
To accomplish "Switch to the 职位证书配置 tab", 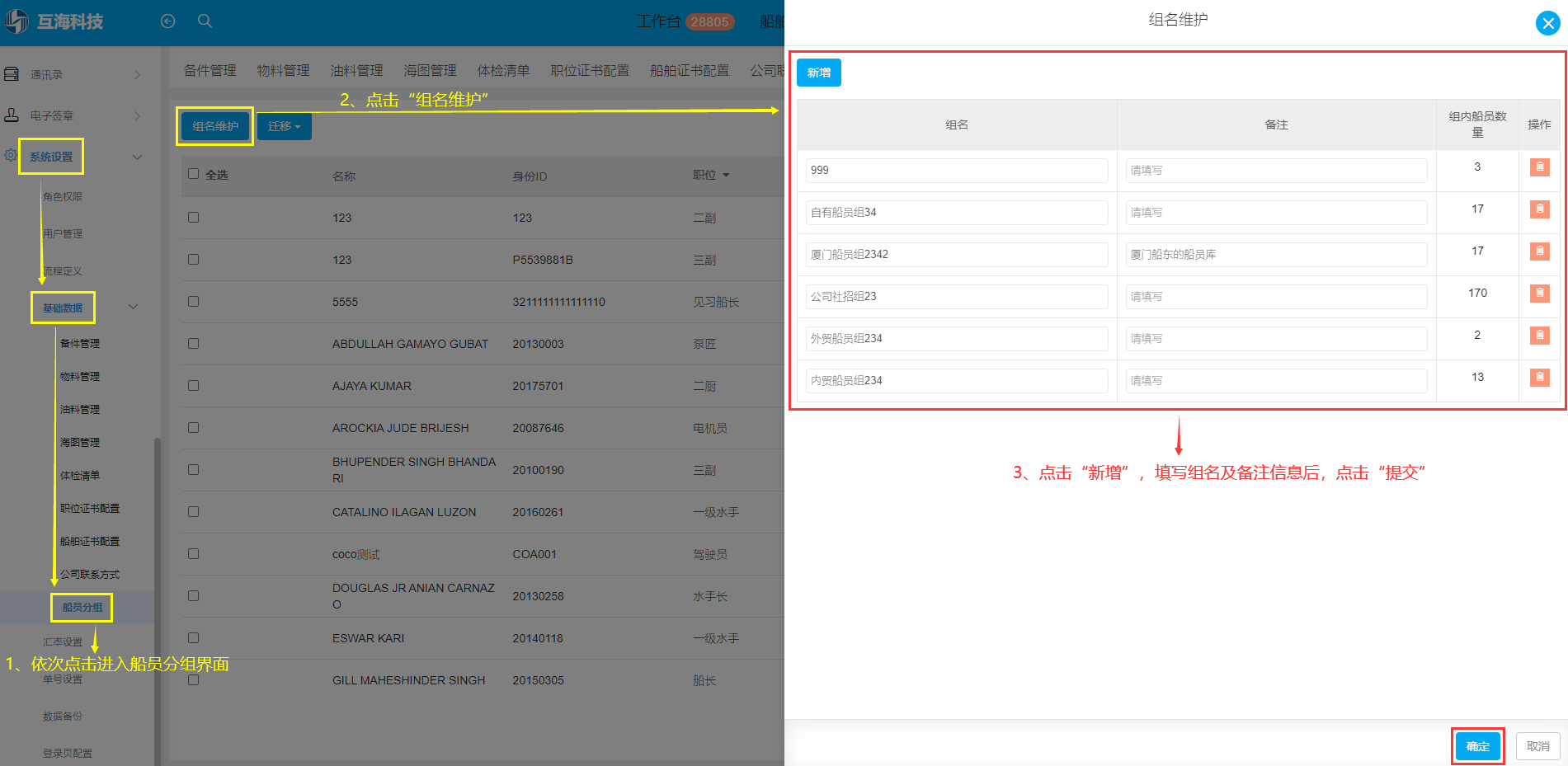I will [590, 71].
